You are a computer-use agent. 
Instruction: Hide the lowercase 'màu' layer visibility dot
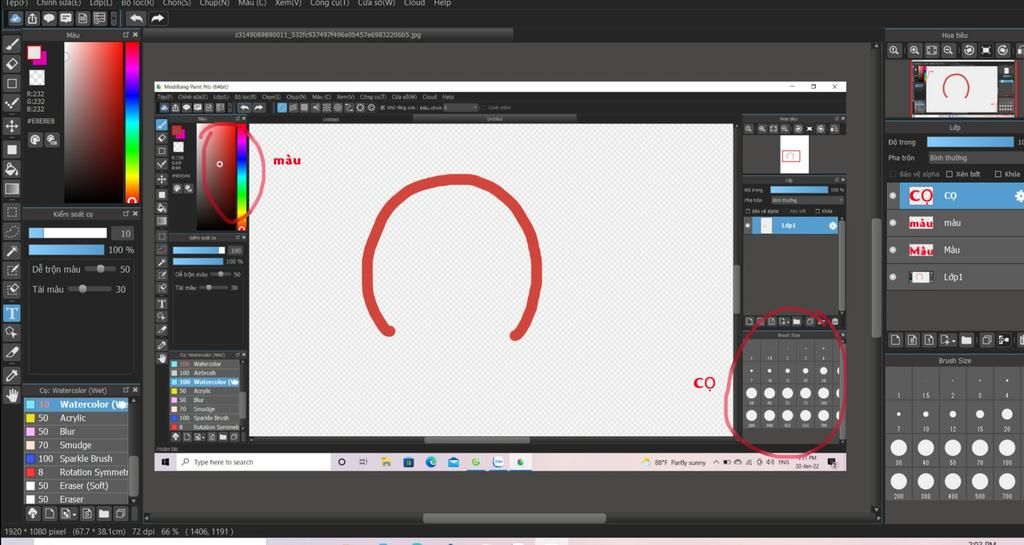click(x=893, y=223)
